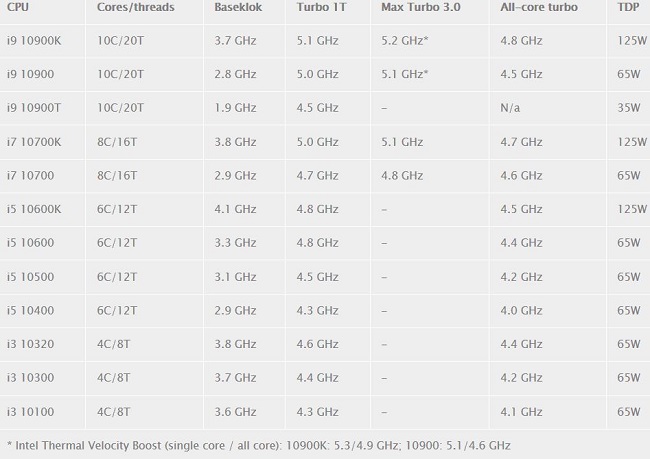Image resolution: width=650 pixels, height=459 pixels.
Task: Click the i3 10100 CPU name
Action: (x=30, y=412)
